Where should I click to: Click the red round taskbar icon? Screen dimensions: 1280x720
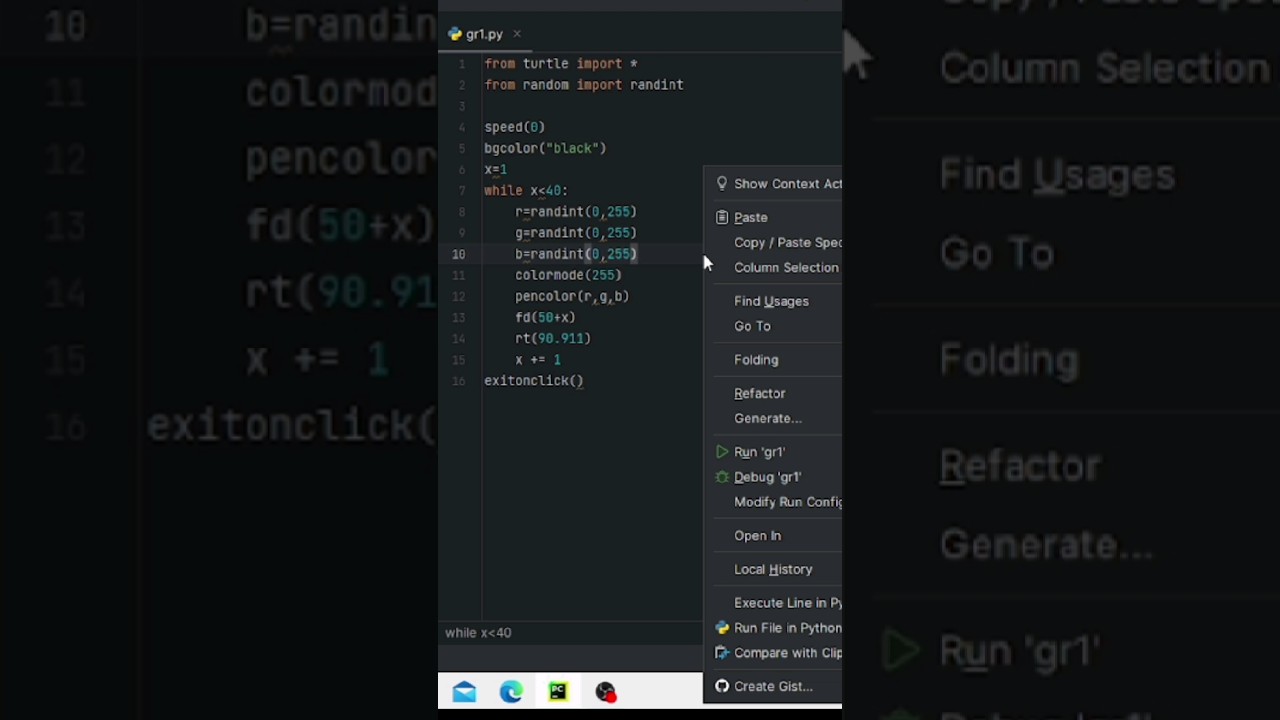tap(605, 692)
